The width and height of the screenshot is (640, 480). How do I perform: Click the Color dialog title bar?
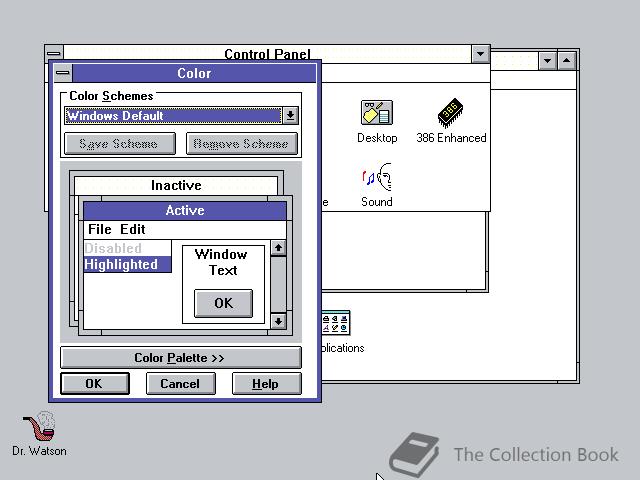coord(194,73)
